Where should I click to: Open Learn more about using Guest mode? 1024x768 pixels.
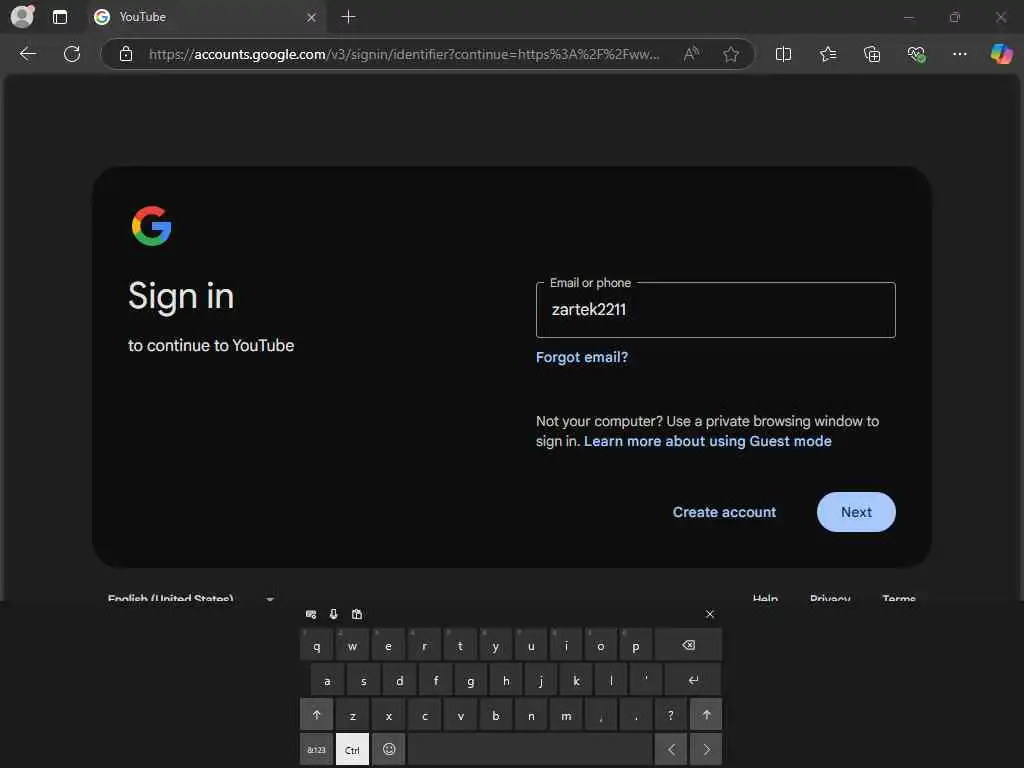[707, 441]
